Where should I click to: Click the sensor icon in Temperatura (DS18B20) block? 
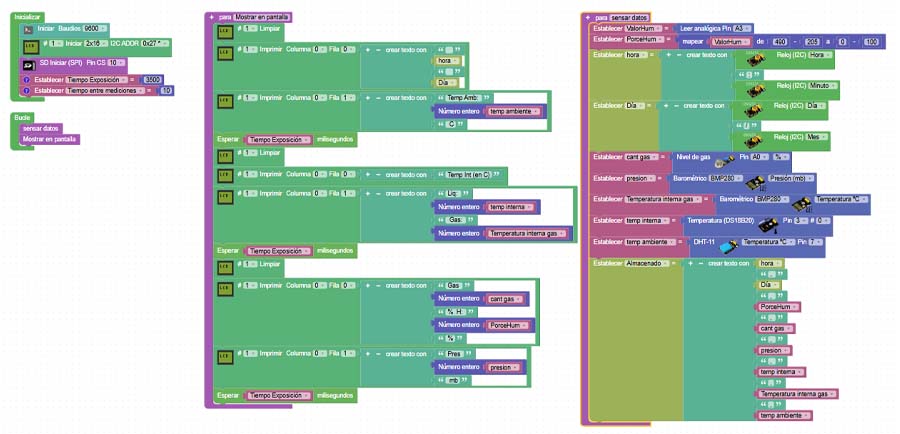pos(771,220)
